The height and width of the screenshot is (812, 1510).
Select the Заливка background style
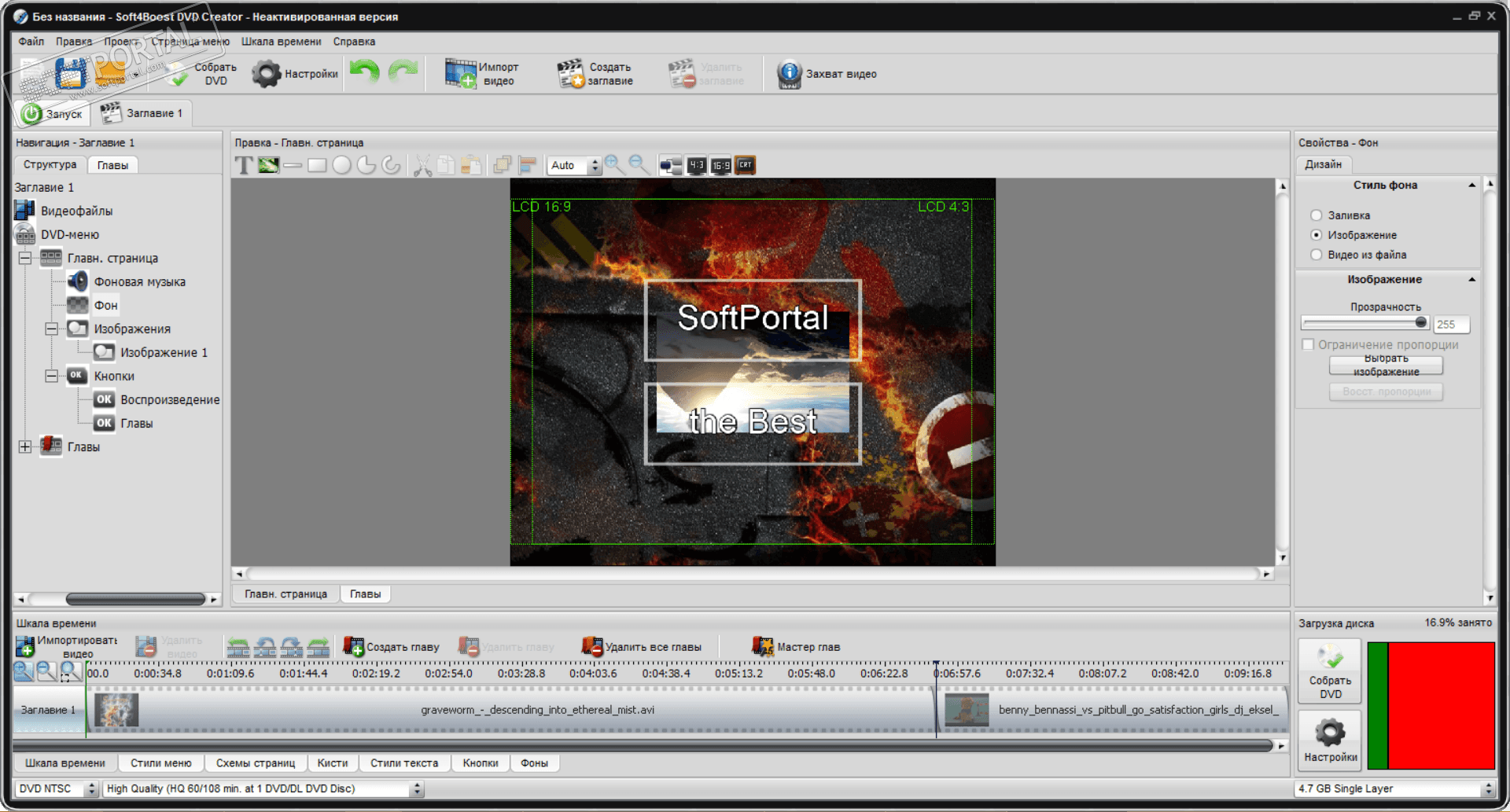pyautogui.click(x=1317, y=215)
